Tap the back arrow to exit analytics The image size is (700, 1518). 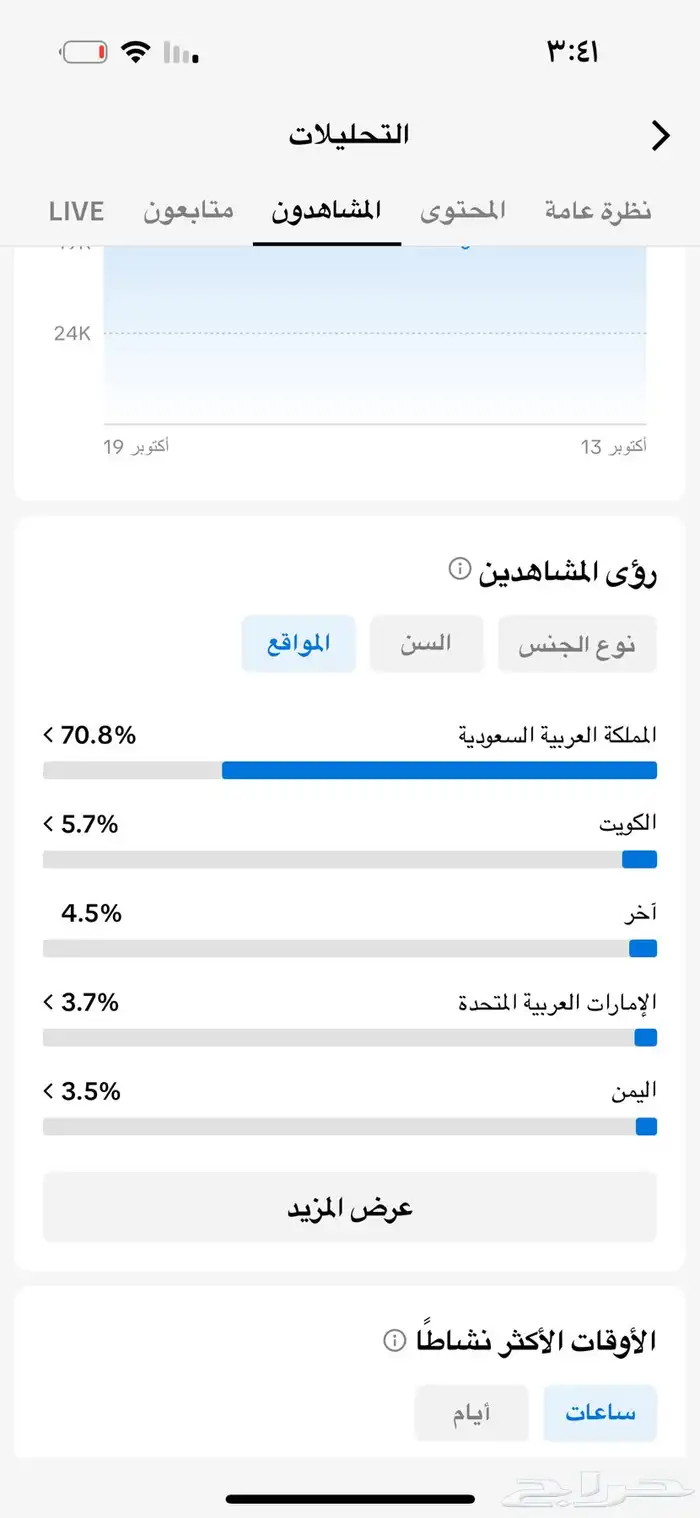659,136
